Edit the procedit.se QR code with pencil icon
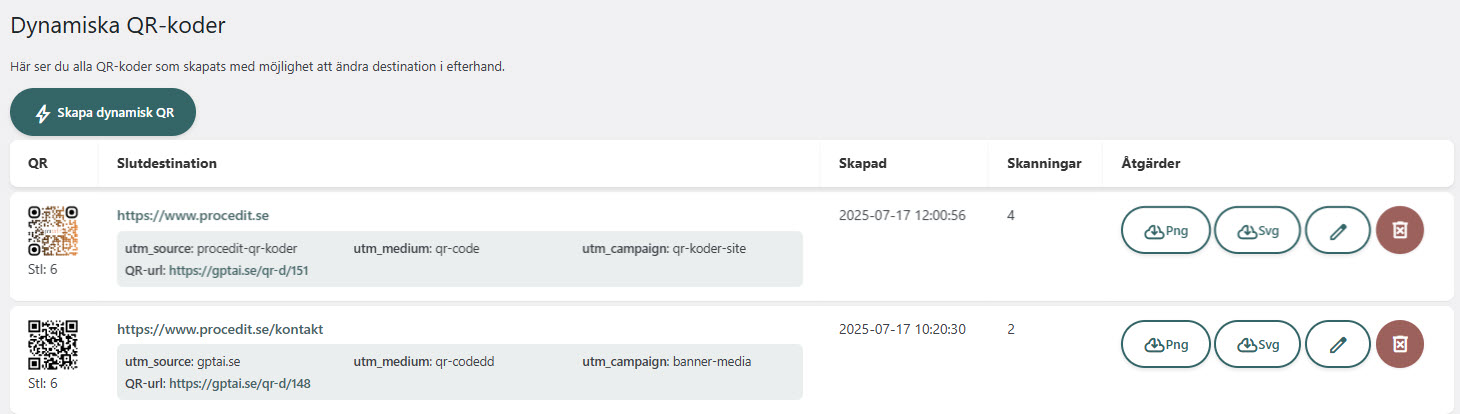 [1338, 231]
